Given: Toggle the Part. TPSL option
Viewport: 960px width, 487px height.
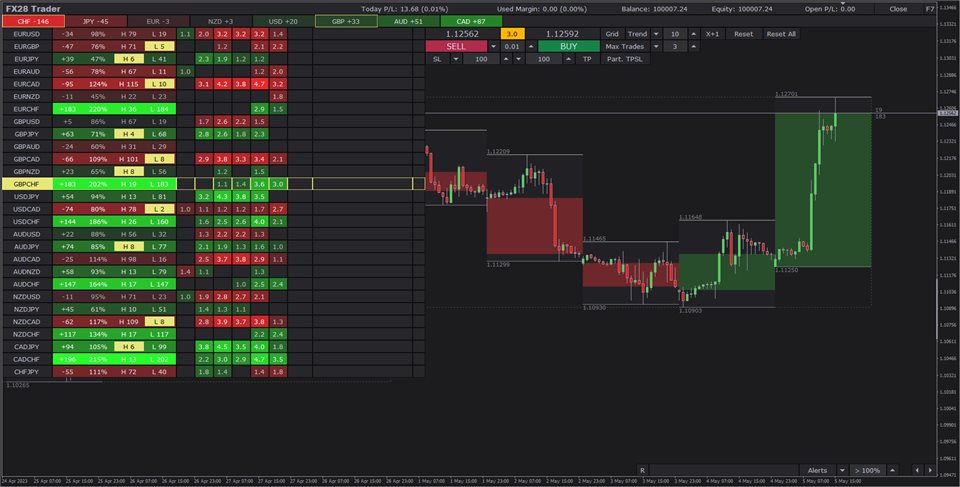Looking at the screenshot, I should 625,59.
